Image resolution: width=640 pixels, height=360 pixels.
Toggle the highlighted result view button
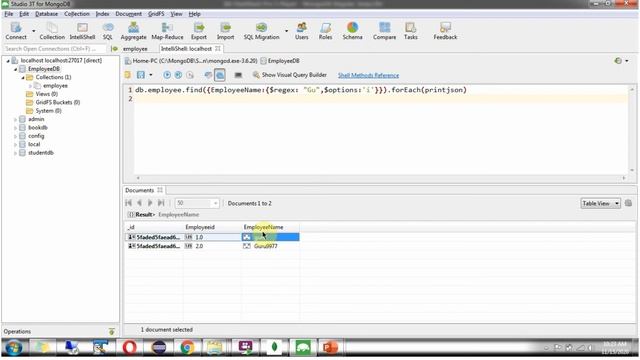220,75
